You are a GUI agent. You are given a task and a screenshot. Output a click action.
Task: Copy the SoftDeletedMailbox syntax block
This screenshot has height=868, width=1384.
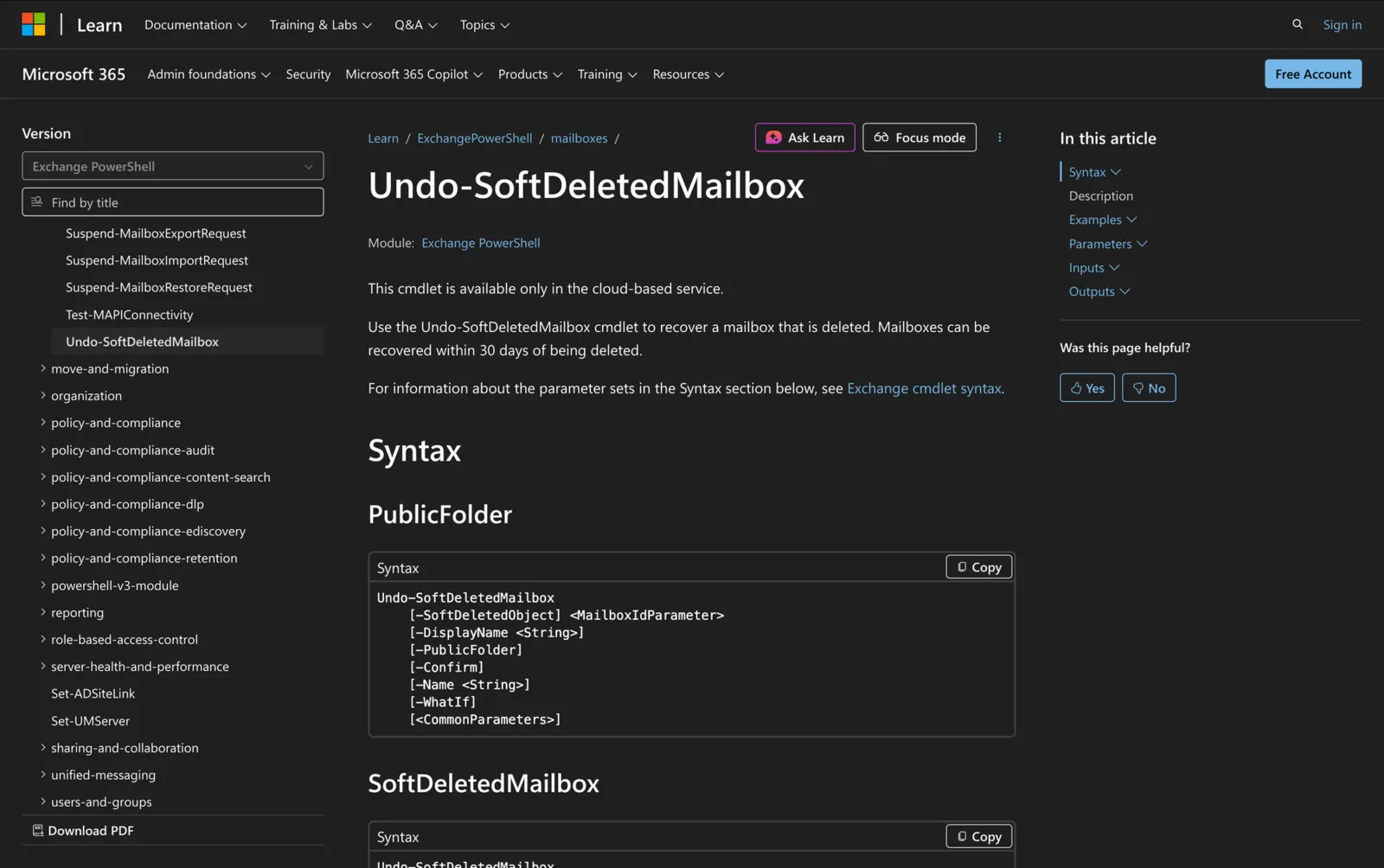(x=979, y=836)
